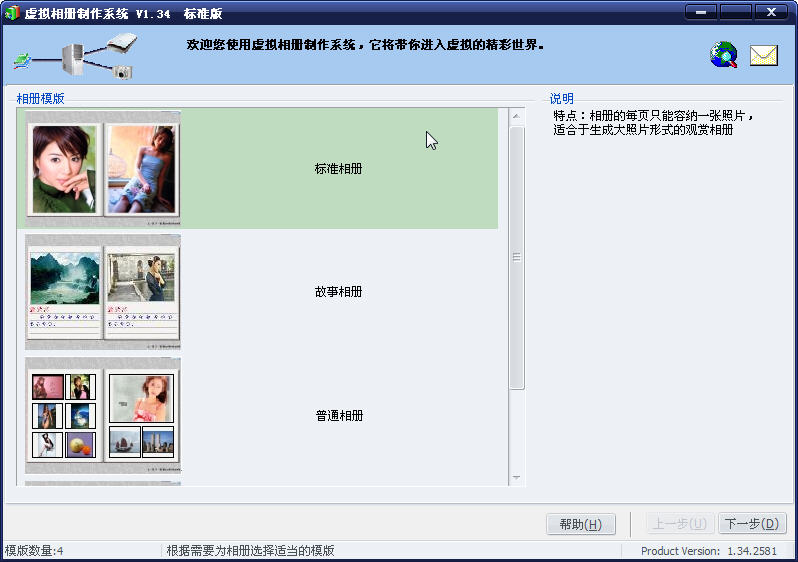The height and width of the screenshot is (562, 798).
Task: Click the 故事相册 preview thumbnail
Action: tap(103, 292)
